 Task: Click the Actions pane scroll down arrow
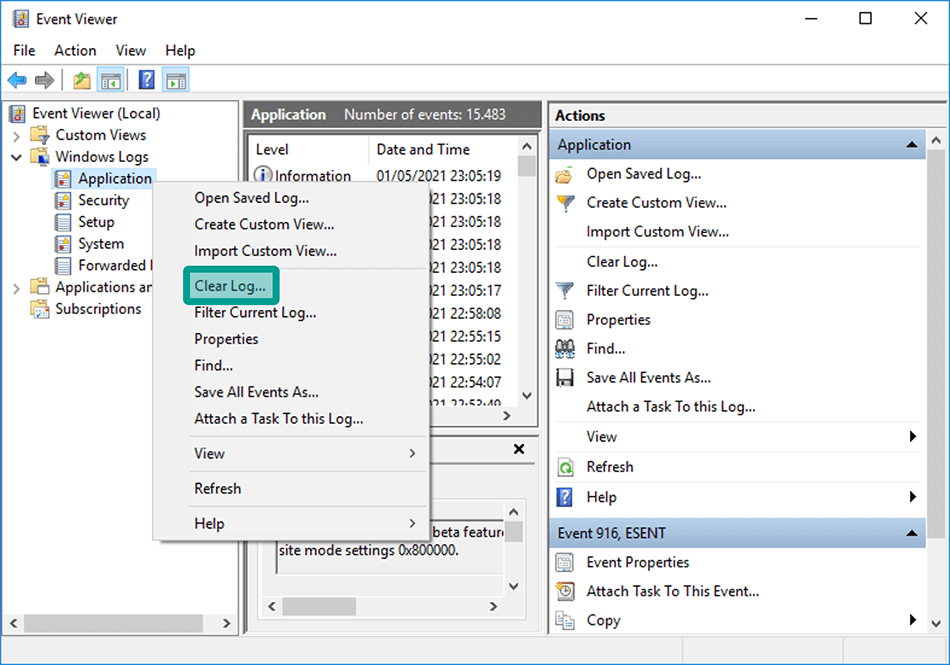click(936, 623)
